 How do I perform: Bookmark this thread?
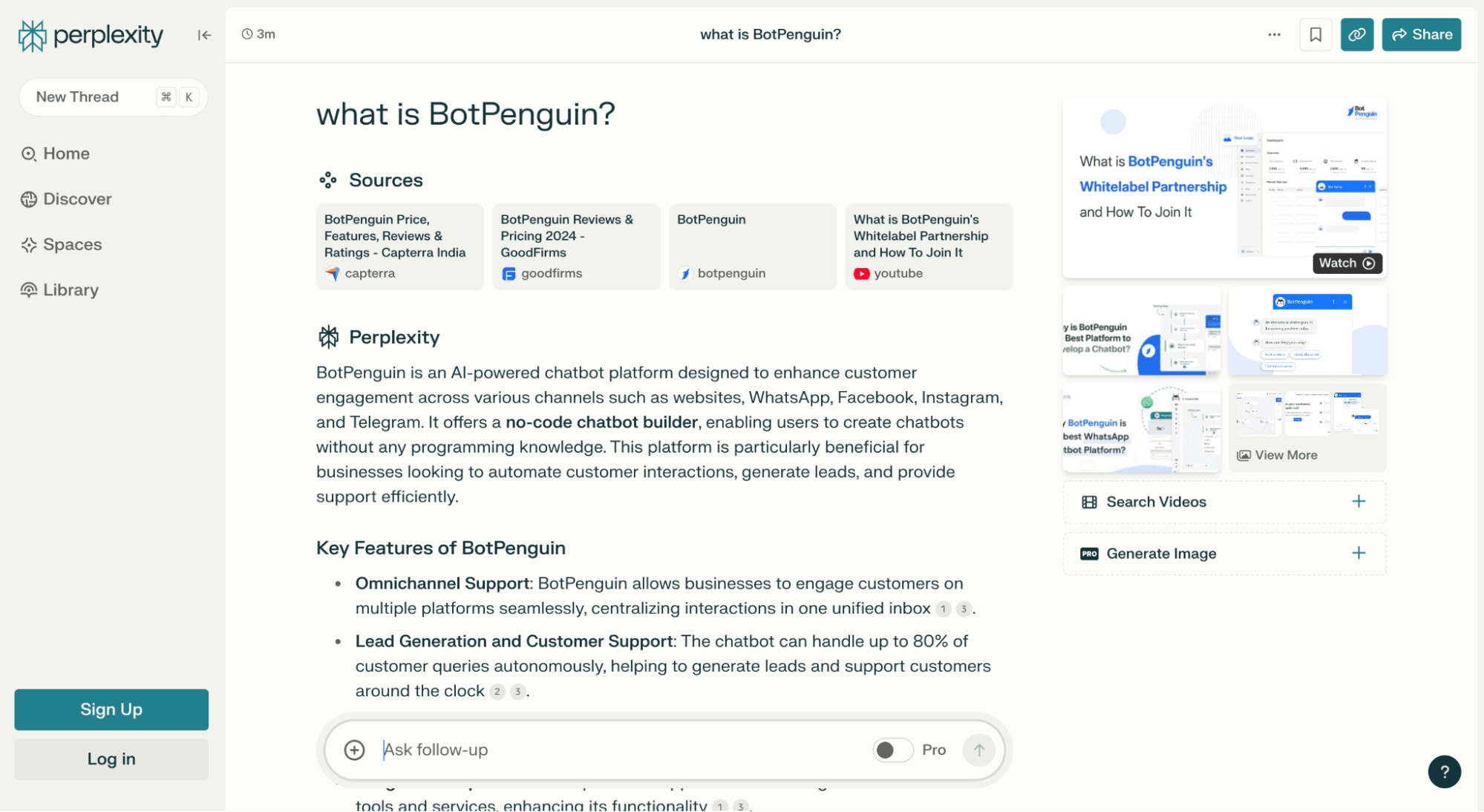click(1315, 35)
